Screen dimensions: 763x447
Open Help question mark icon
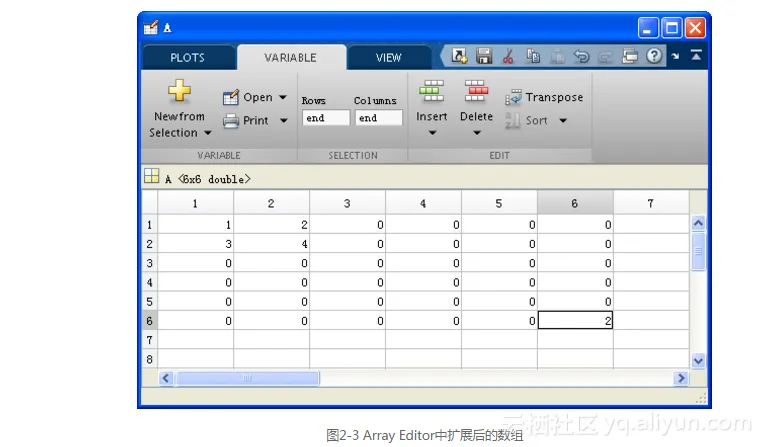pos(654,56)
